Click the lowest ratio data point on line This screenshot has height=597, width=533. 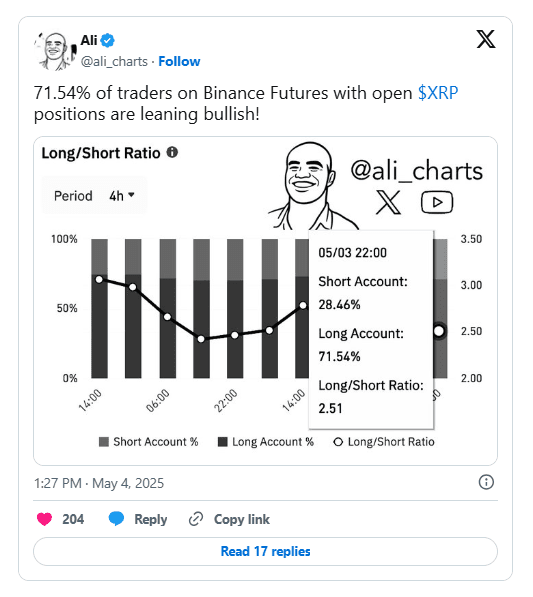pyautogui.click(x=201, y=339)
